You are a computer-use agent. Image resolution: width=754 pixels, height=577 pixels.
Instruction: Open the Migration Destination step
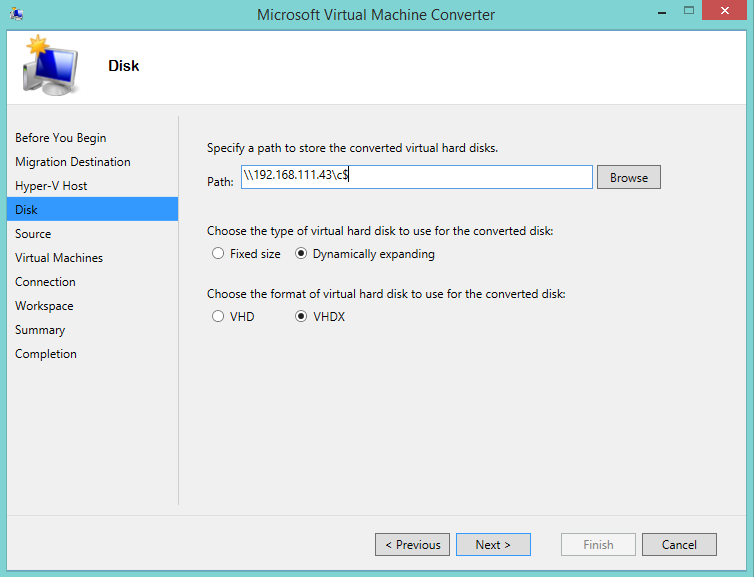73,162
